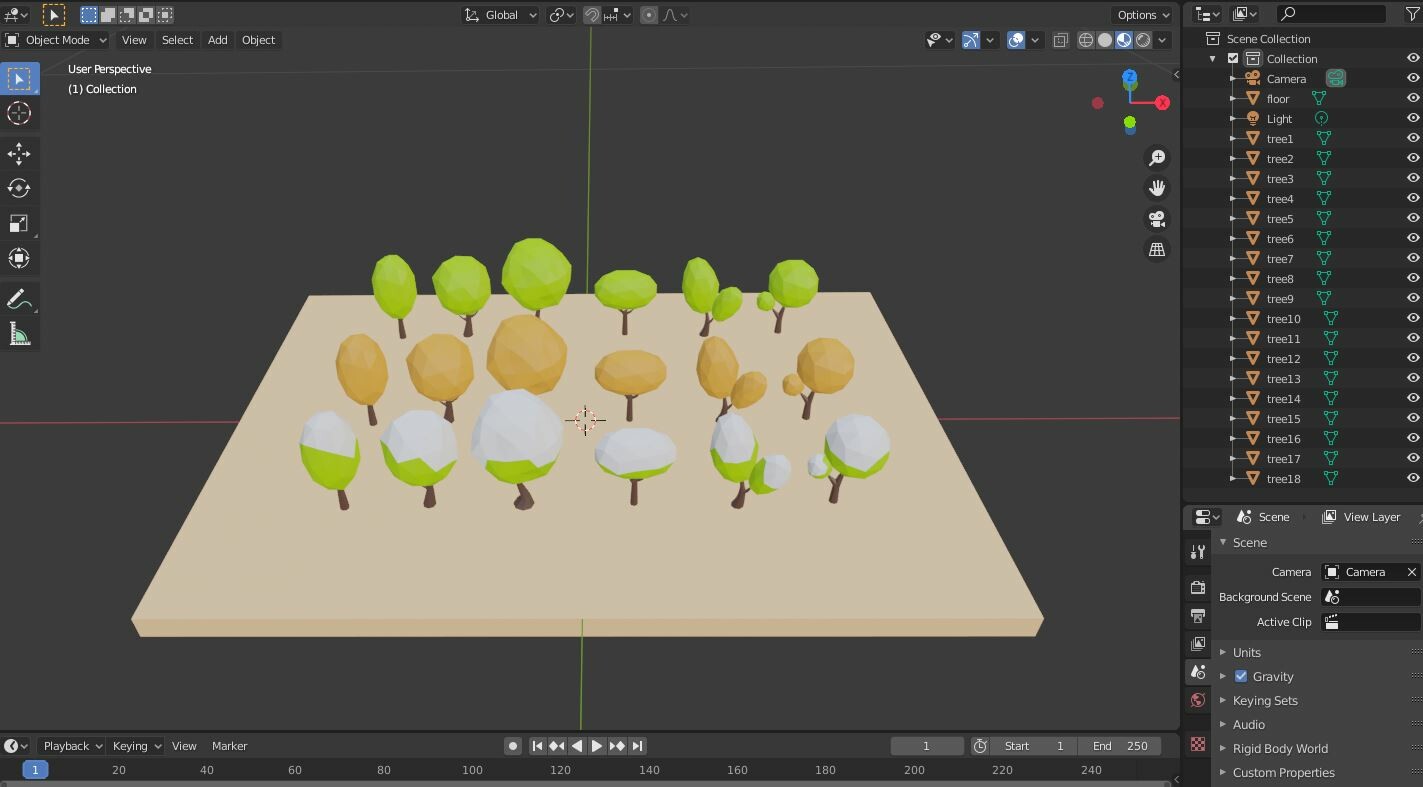Viewport: 1423px width, 787px height.
Task: Open the Scene properties tab
Action: coord(1197,672)
